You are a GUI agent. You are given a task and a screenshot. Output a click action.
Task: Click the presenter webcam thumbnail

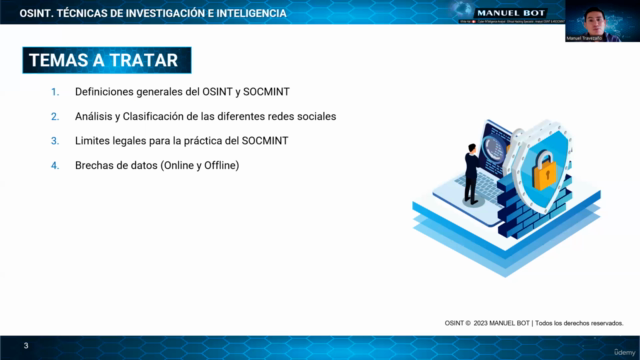pyautogui.click(x=602, y=21)
